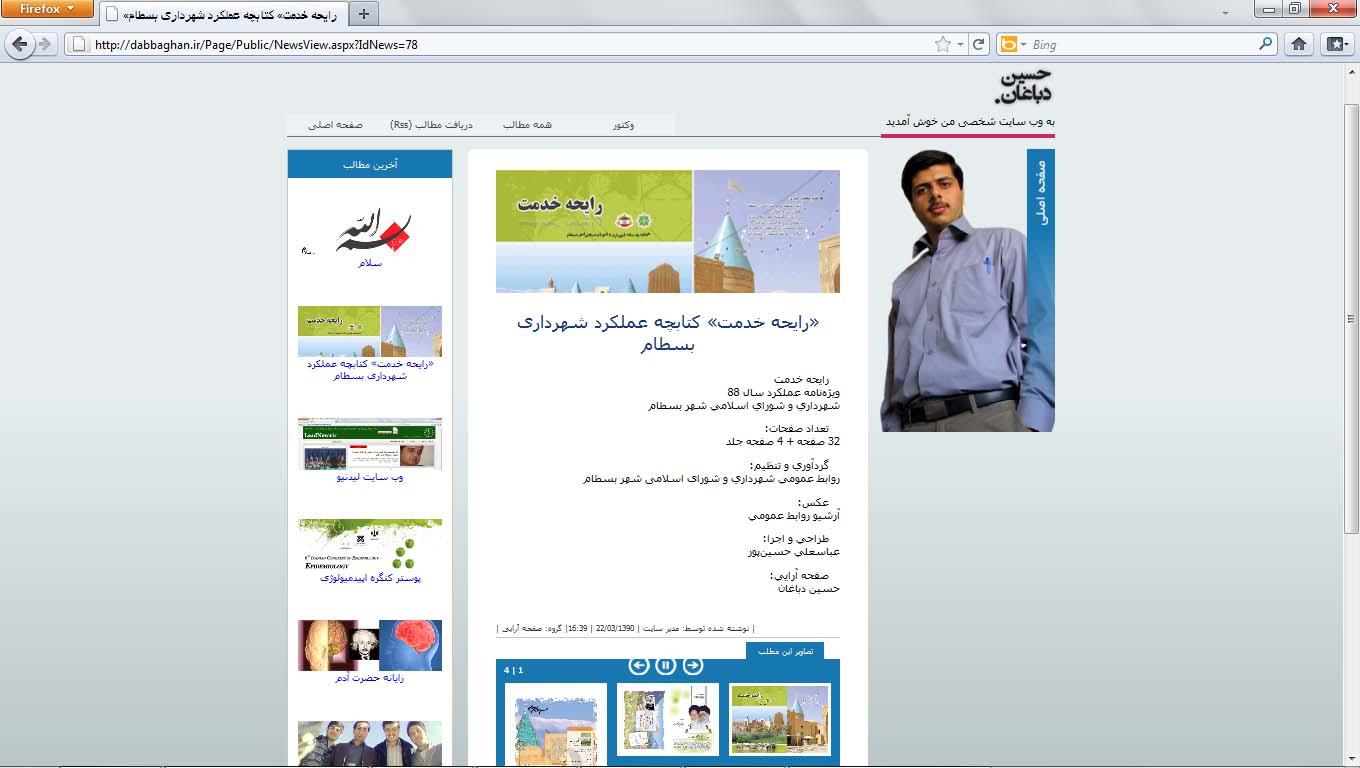
Task: Open the Firefox Home page
Action: pos(1298,44)
